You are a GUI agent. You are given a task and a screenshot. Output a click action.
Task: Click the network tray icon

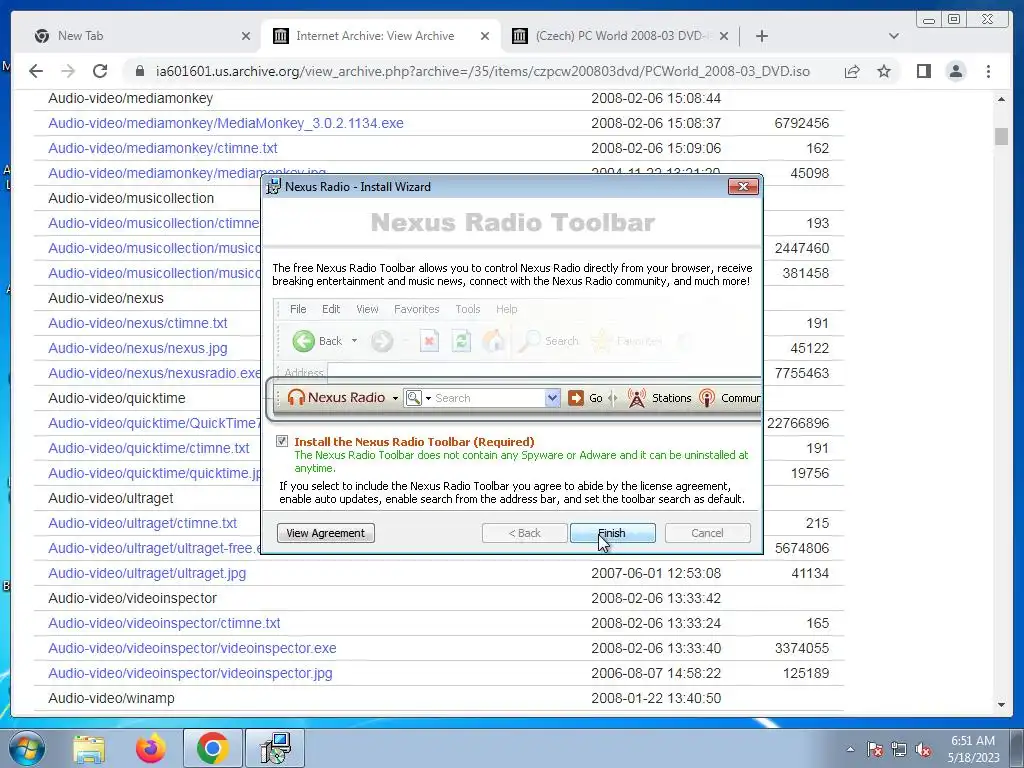pos(899,749)
